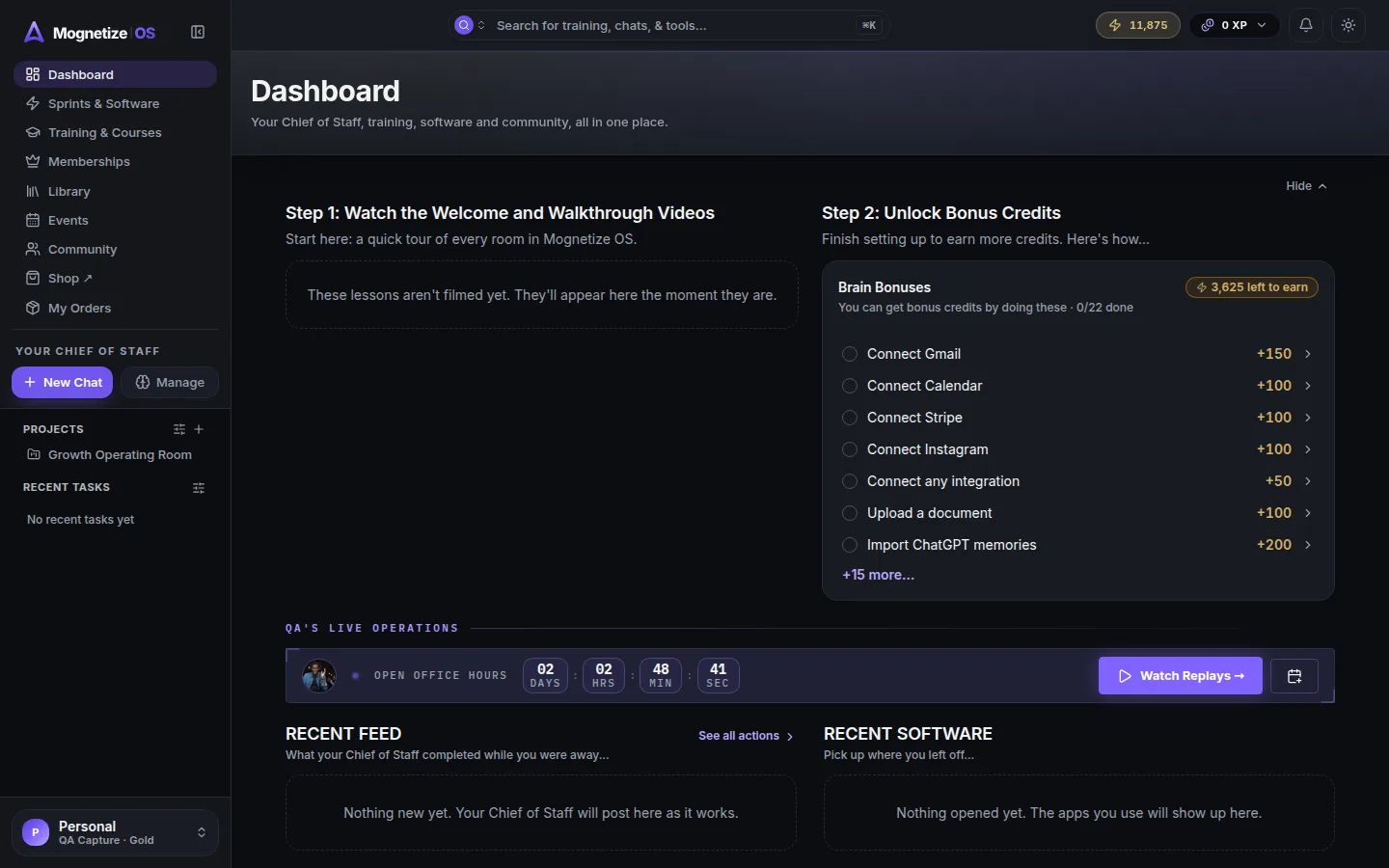The height and width of the screenshot is (868, 1389).
Task: Open Training & Courses page
Action: click(x=115, y=132)
